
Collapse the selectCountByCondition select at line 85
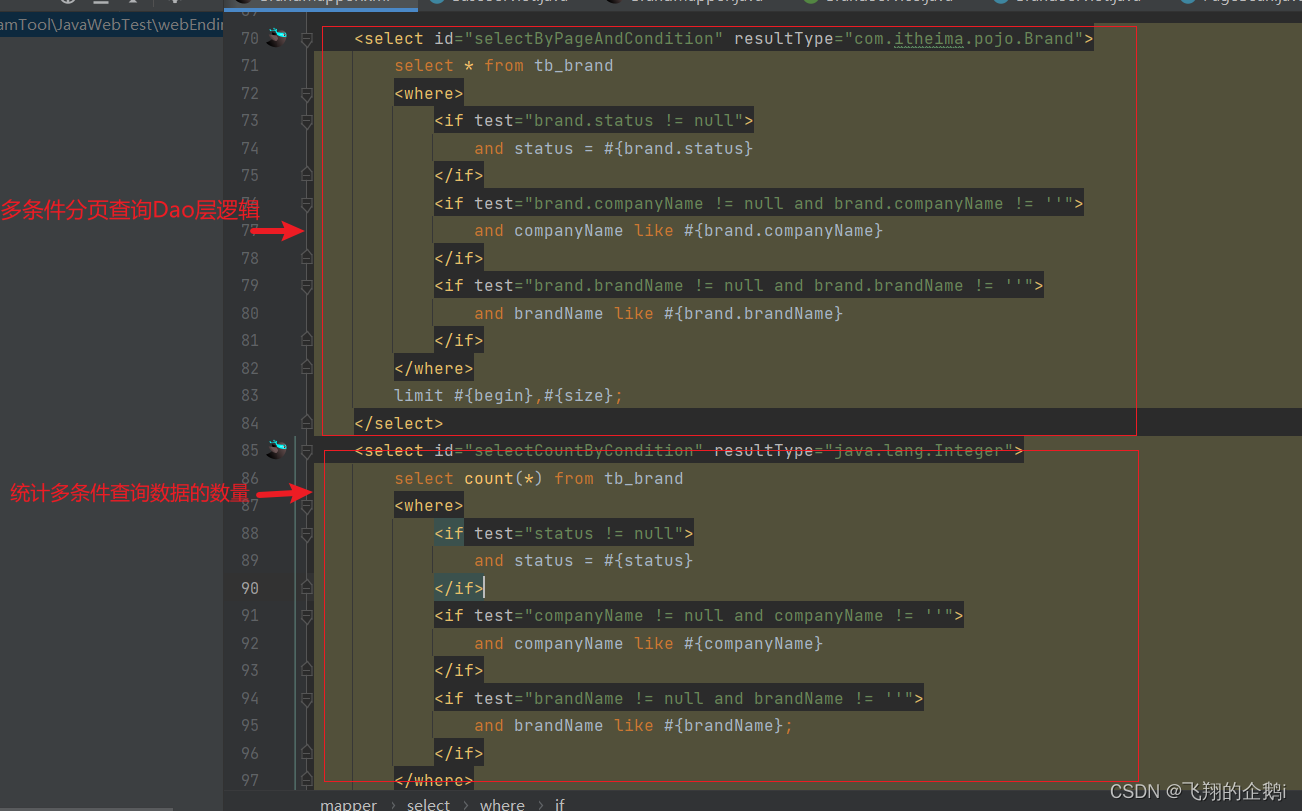click(x=307, y=450)
